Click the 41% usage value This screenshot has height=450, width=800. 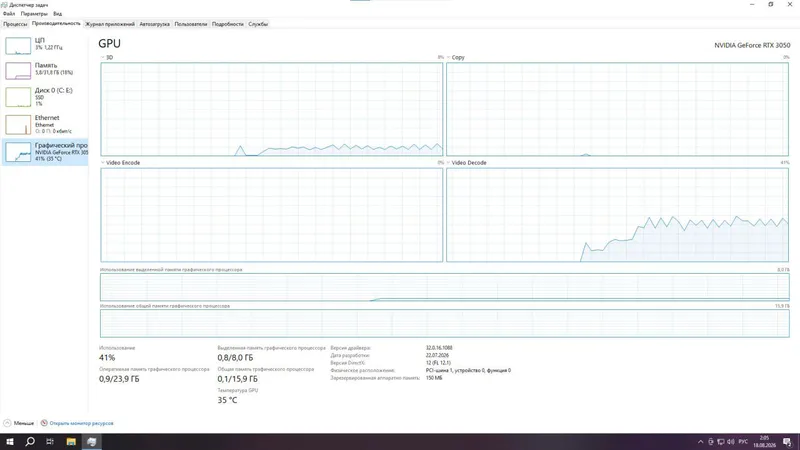[107, 358]
